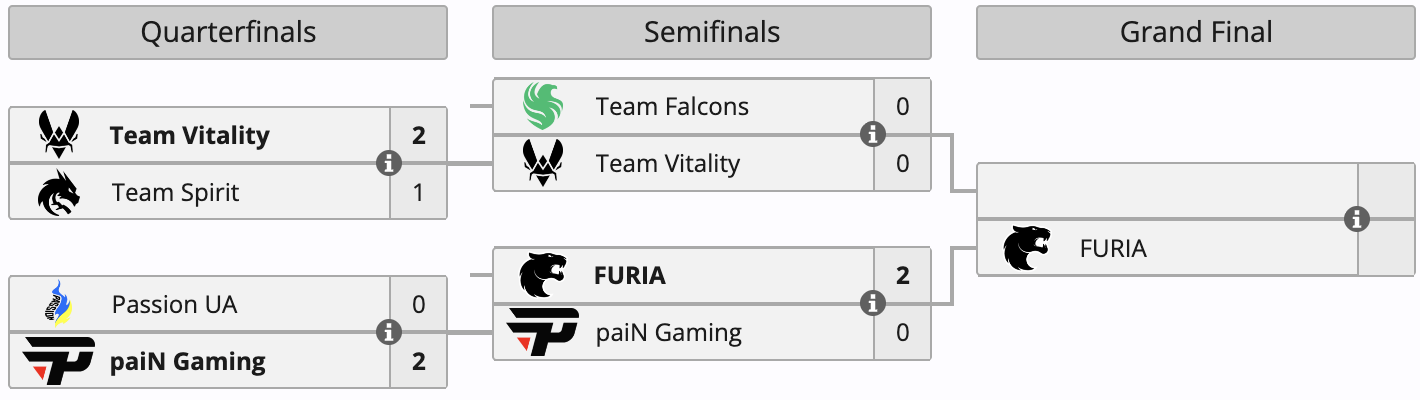This screenshot has width=1420, height=400.
Task: Open info for Vitality vs Spirit match
Action: point(389,163)
